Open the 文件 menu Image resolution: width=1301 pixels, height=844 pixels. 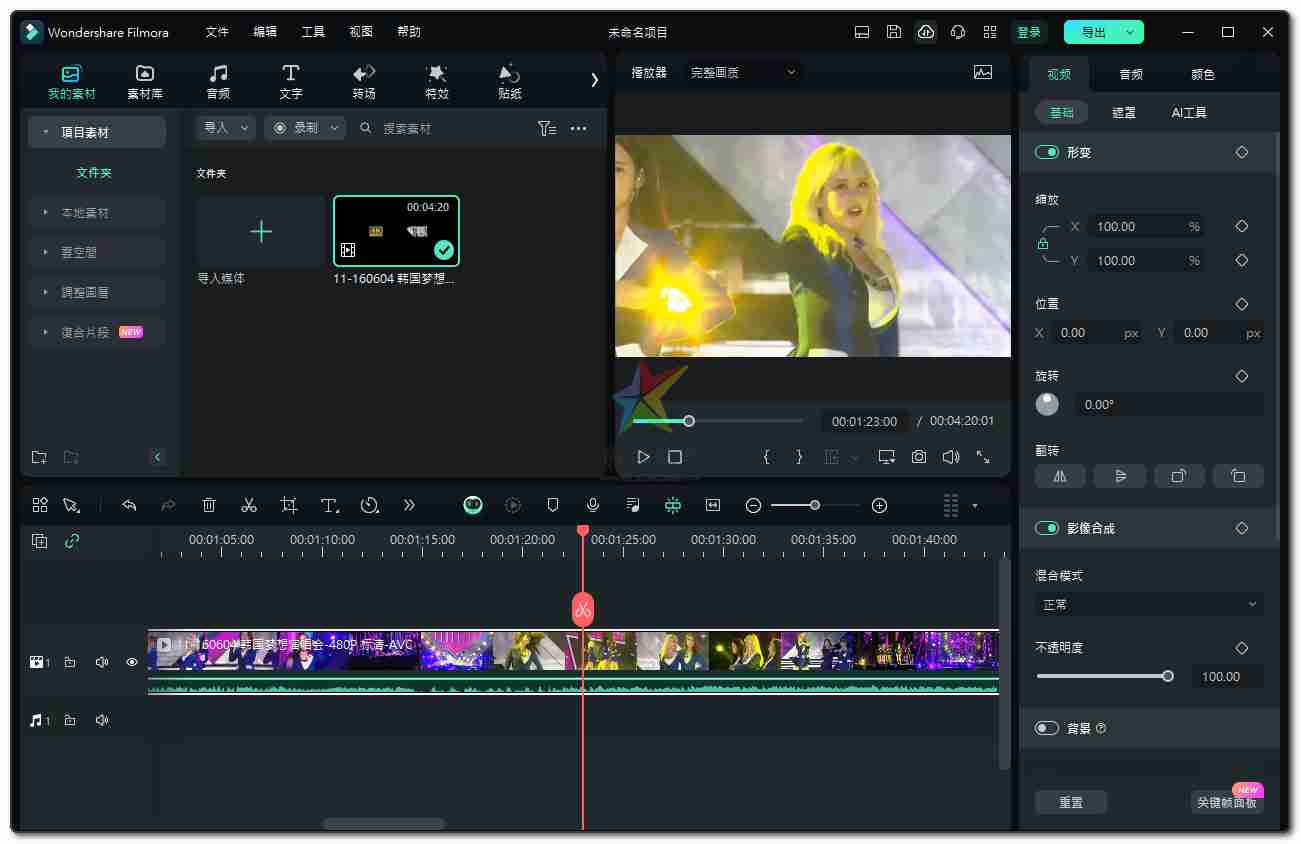point(217,32)
